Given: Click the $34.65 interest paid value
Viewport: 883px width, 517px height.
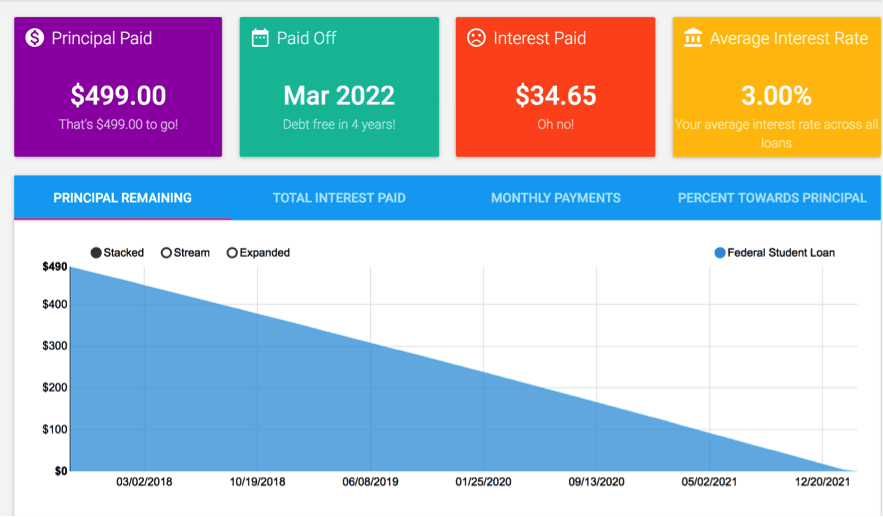Looking at the screenshot, I should [555, 96].
